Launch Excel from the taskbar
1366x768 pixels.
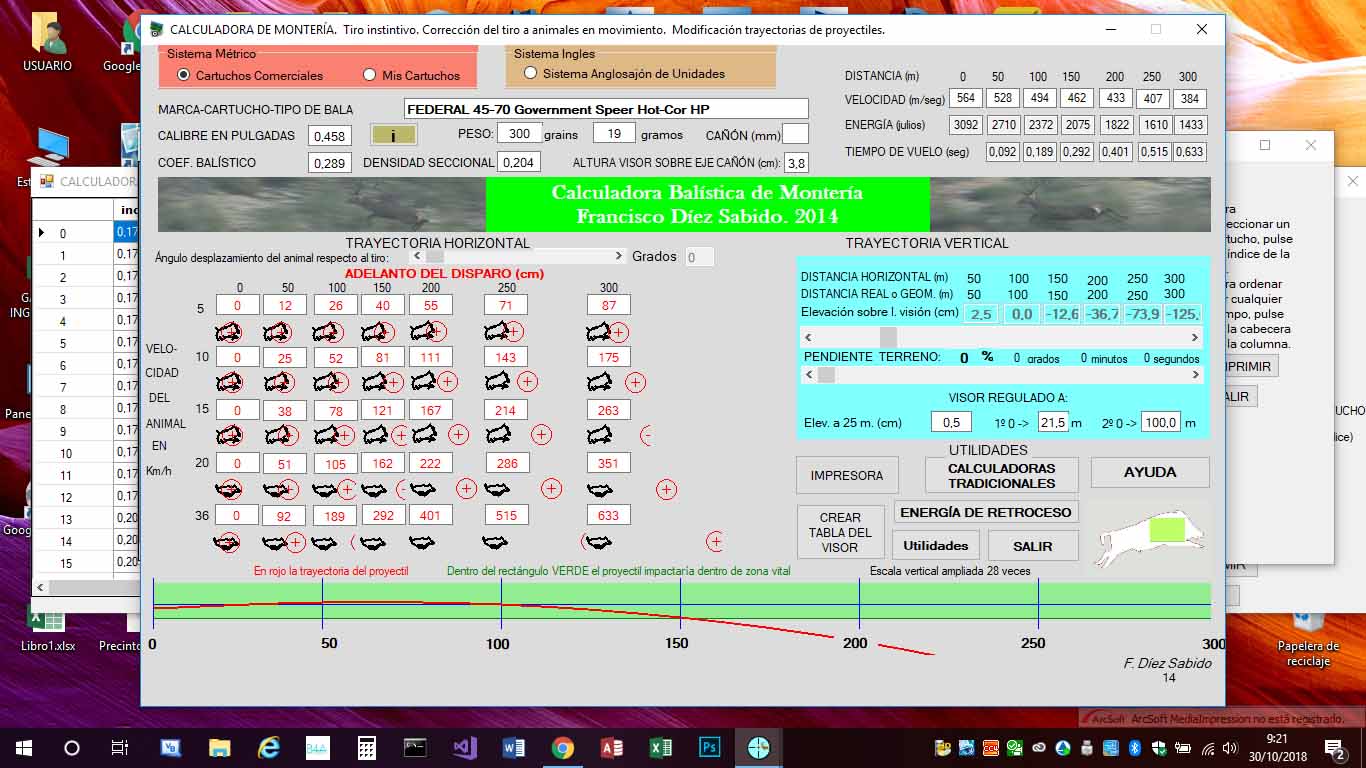point(660,747)
